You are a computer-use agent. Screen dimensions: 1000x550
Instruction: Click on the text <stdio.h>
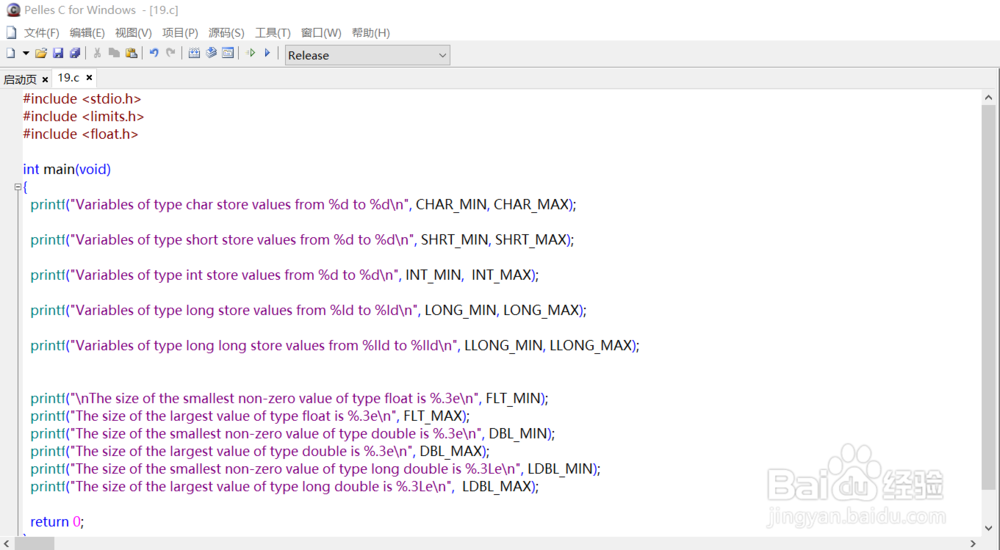pos(112,99)
